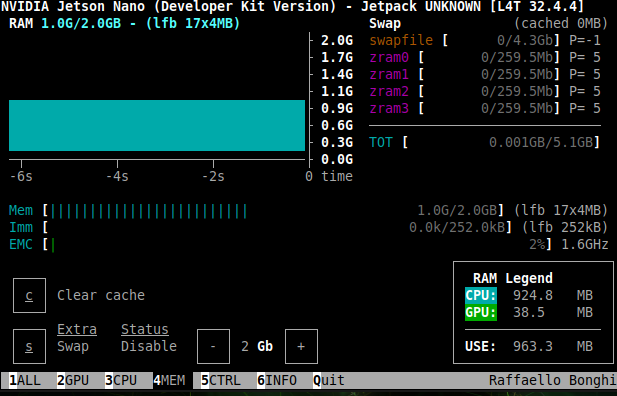Click the green GPU legend swatch

(x=480, y=313)
